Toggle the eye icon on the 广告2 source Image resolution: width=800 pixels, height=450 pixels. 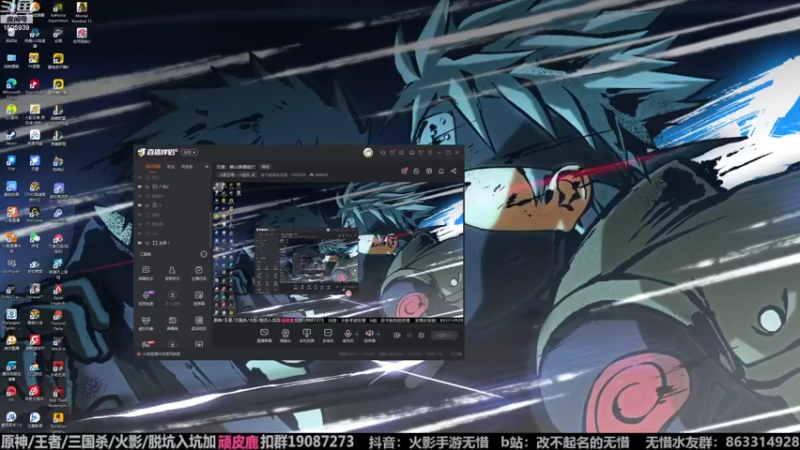(139, 187)
